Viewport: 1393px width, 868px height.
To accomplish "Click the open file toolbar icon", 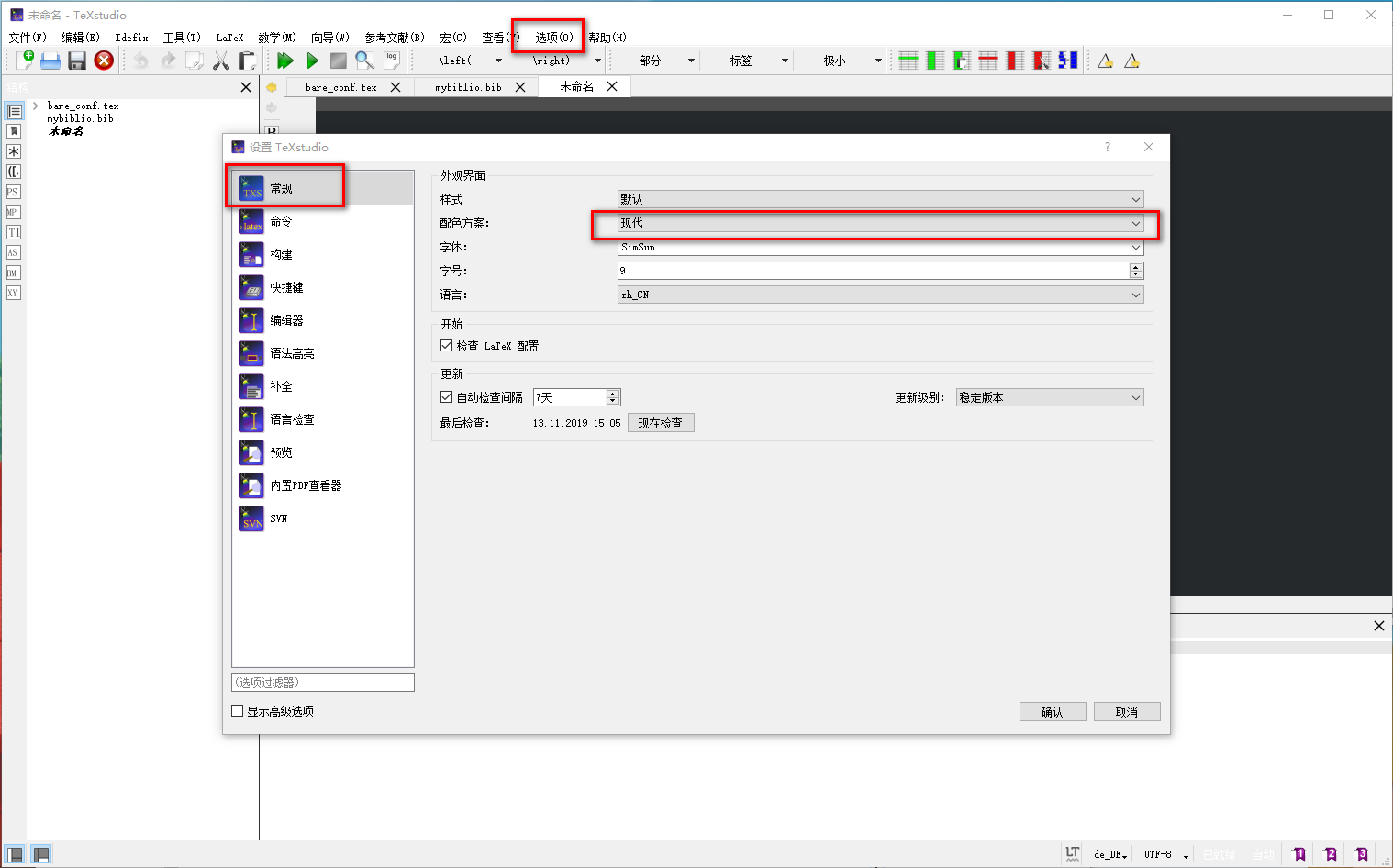I will (x=50, y=61).
